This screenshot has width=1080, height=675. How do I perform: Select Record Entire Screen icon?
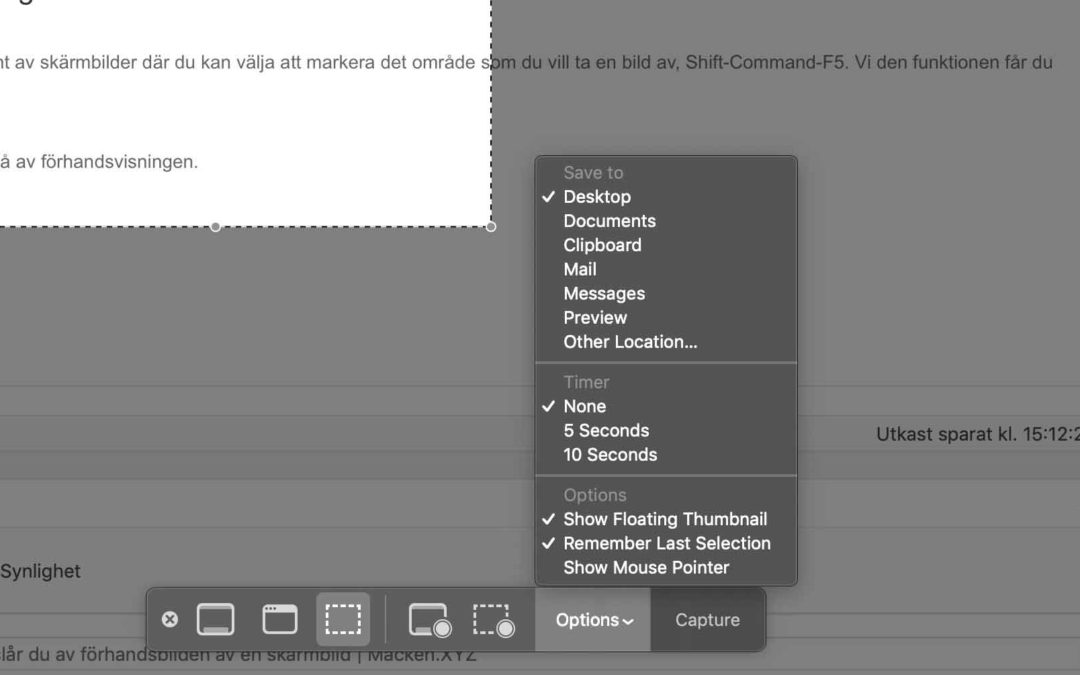[429, 620]
